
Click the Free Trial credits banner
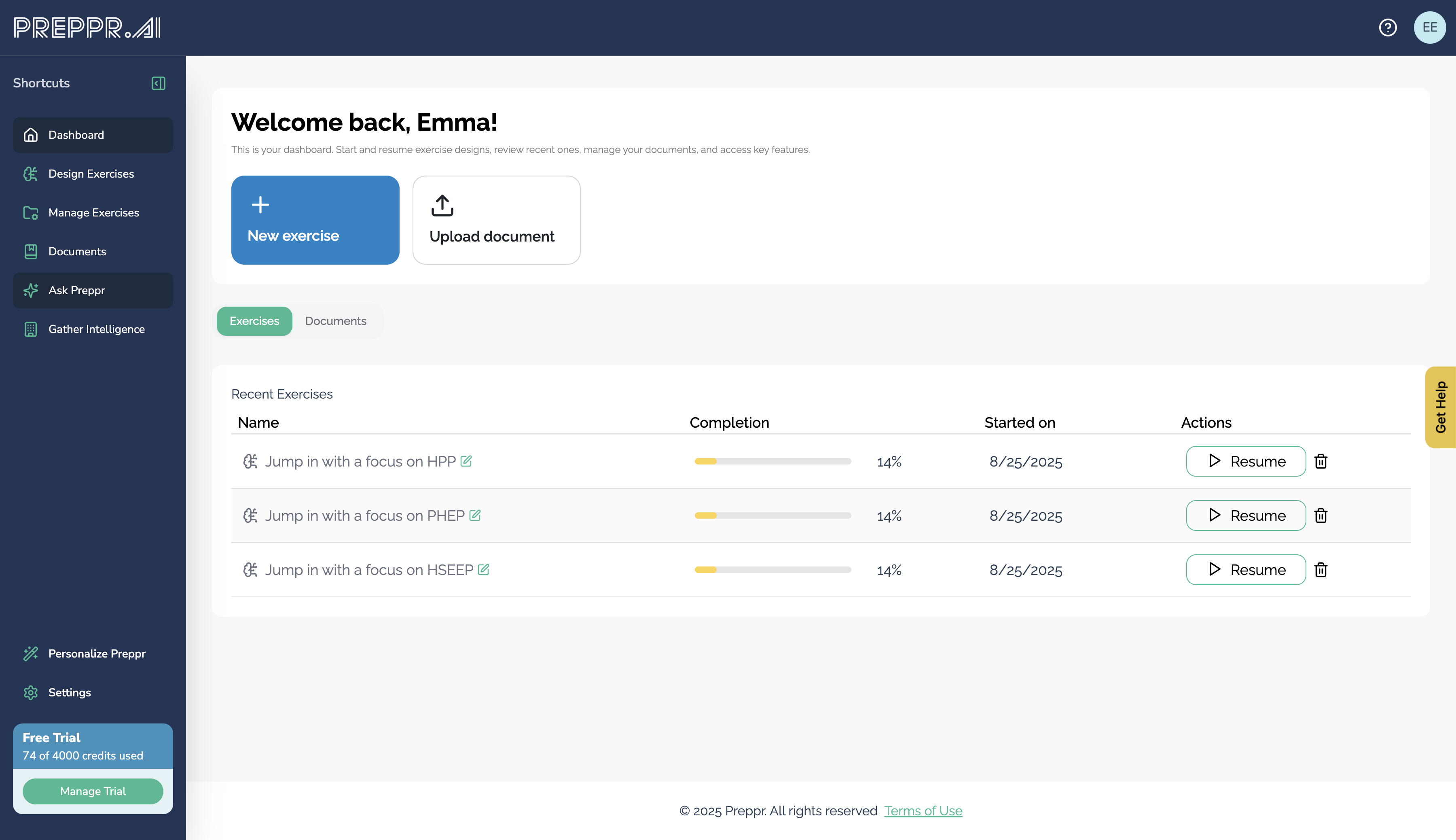point(93,746)
